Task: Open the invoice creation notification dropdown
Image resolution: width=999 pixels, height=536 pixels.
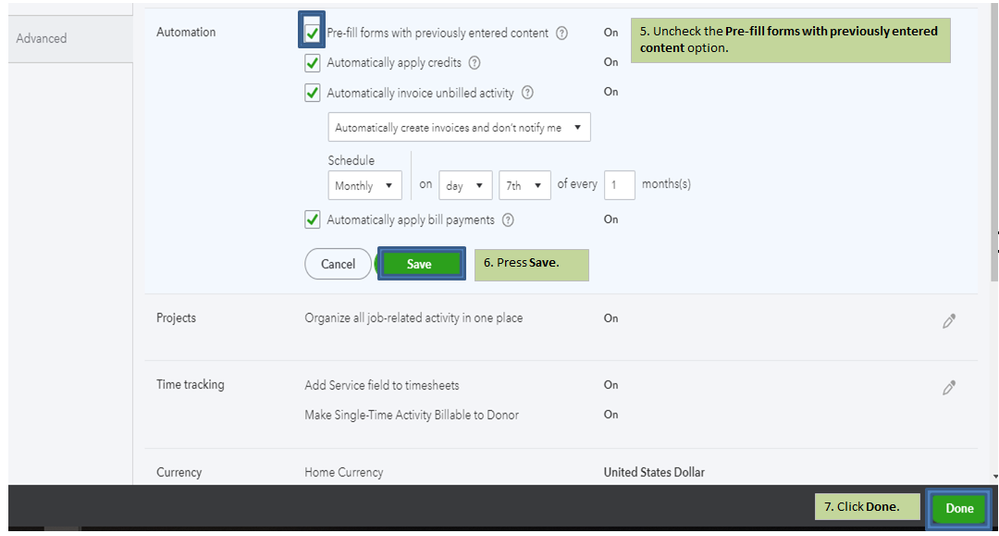Action: tap(459, 128)
